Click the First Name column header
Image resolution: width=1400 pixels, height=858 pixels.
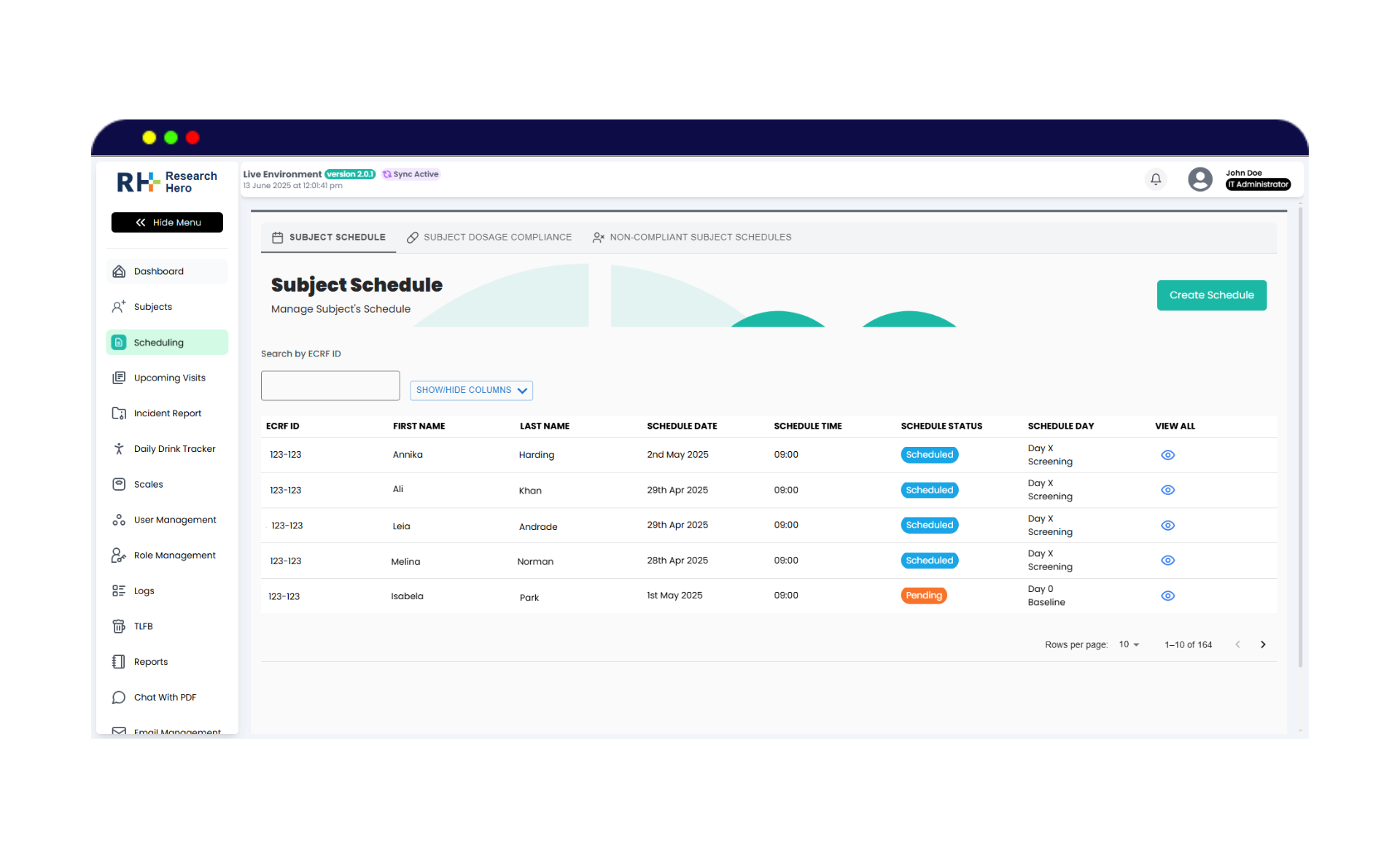[x=419, y=426]
